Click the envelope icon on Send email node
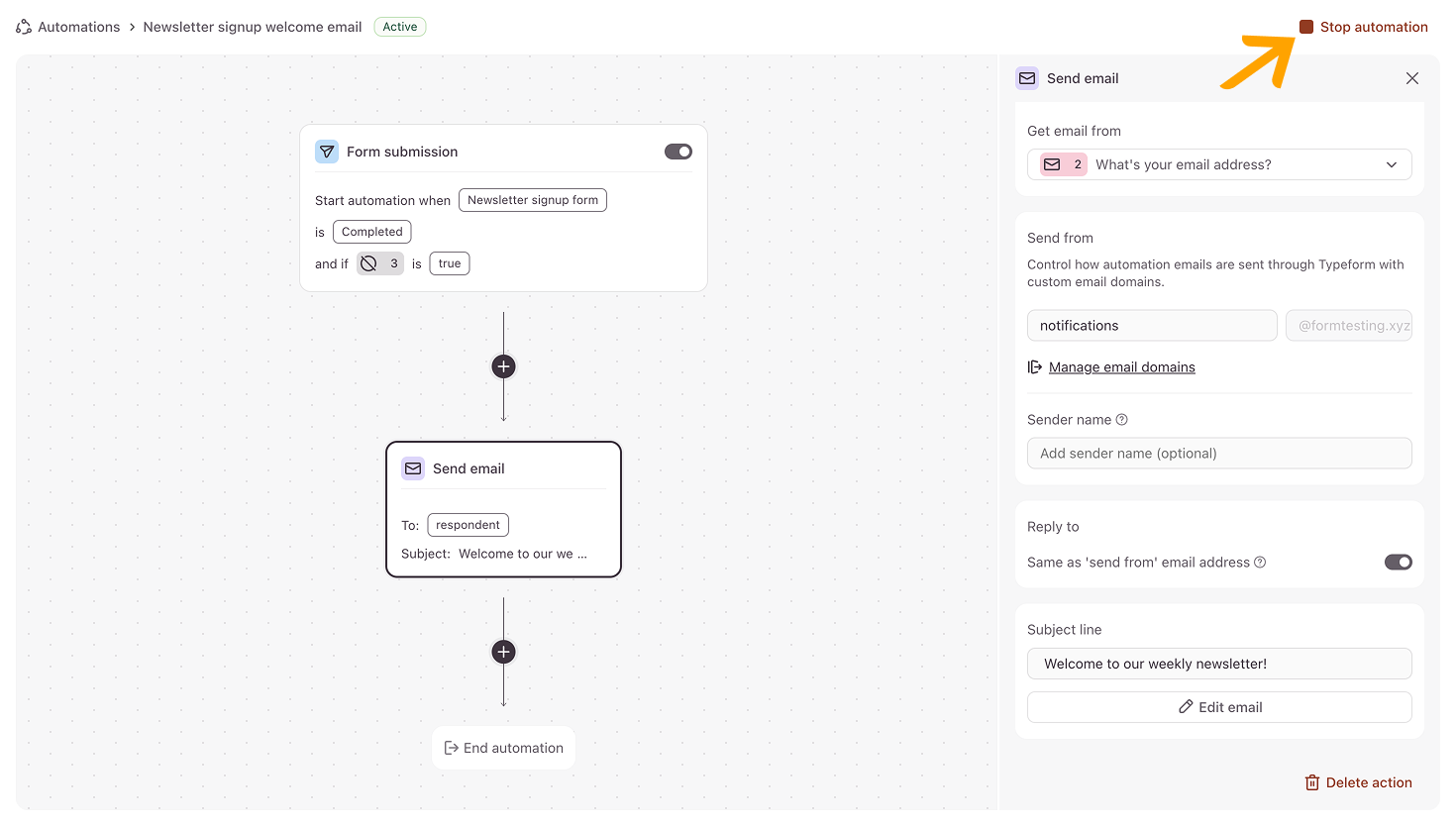The width and height of the screenshot is (1456, 826). [x=413, y=468]
